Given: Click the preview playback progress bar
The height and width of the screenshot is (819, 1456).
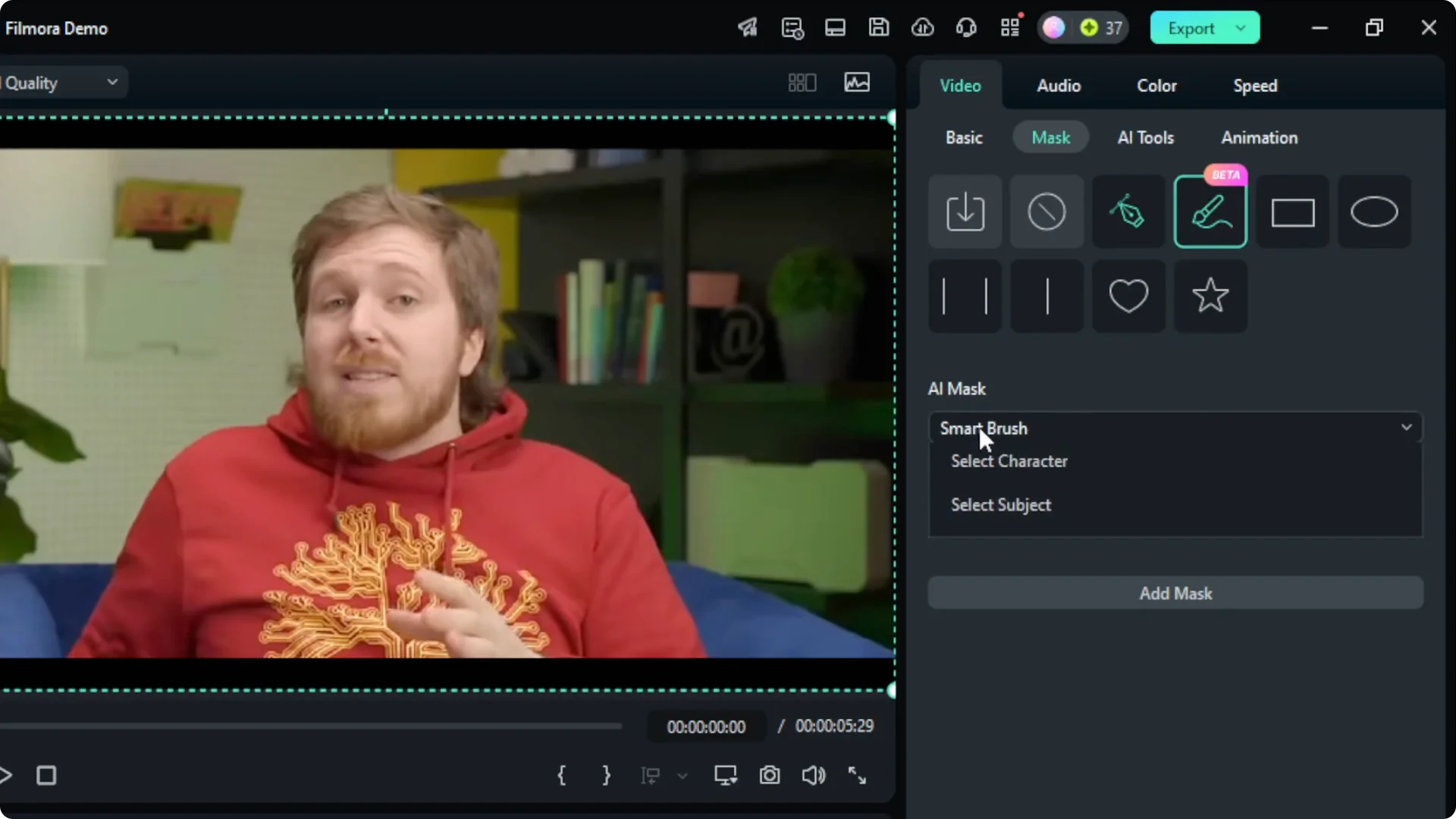Looking at the screenshot, I should tap(311, 726).
